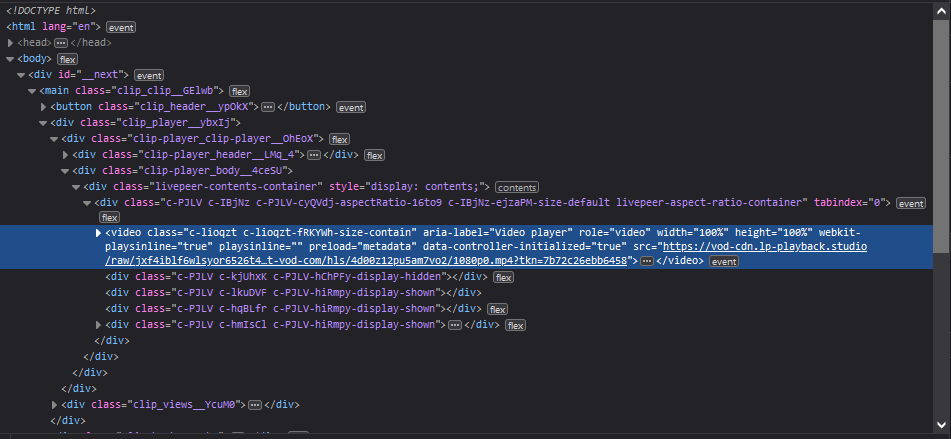This screenshot has height=439, width=951.
Task: Toggle contents badge on livepeer-contents-container
Action: point(517,187)
